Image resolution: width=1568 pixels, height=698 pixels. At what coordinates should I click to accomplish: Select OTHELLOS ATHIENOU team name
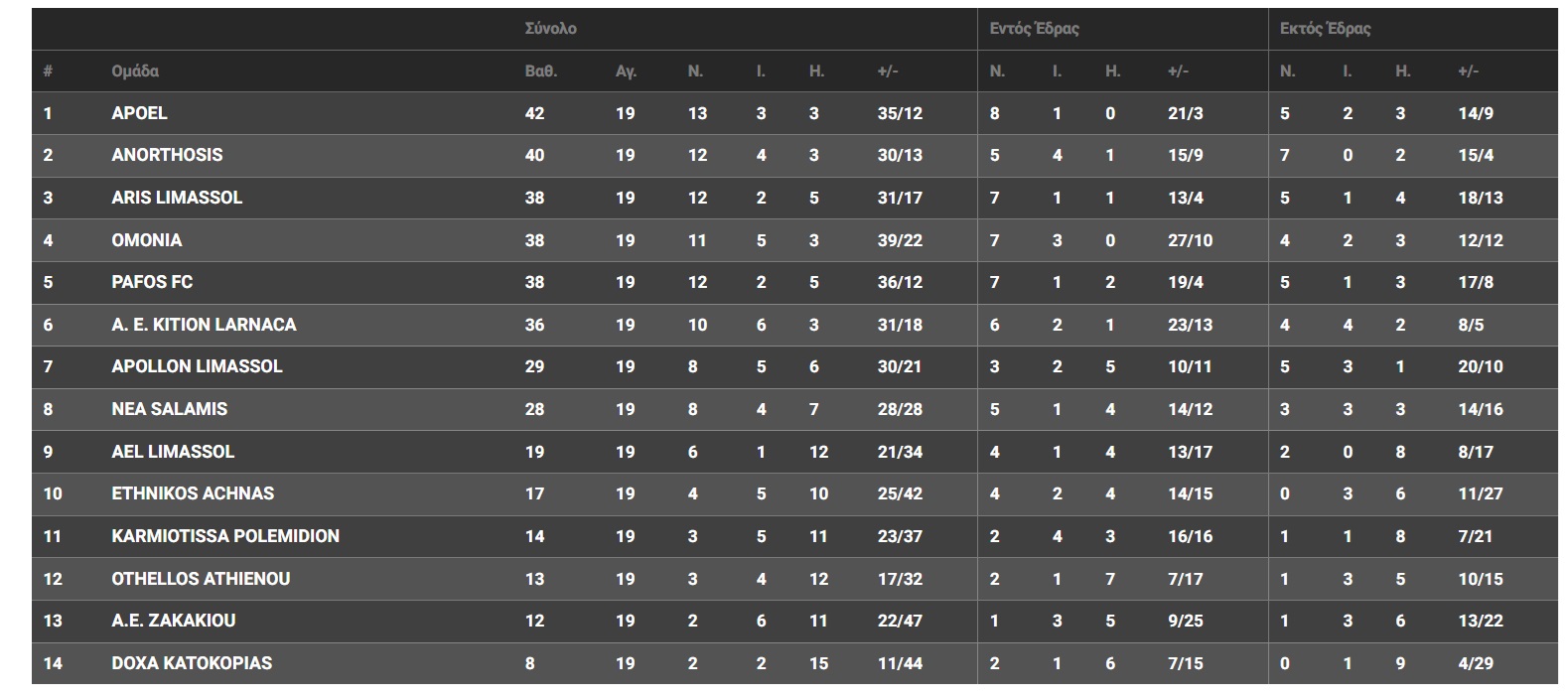click(201, 579)
